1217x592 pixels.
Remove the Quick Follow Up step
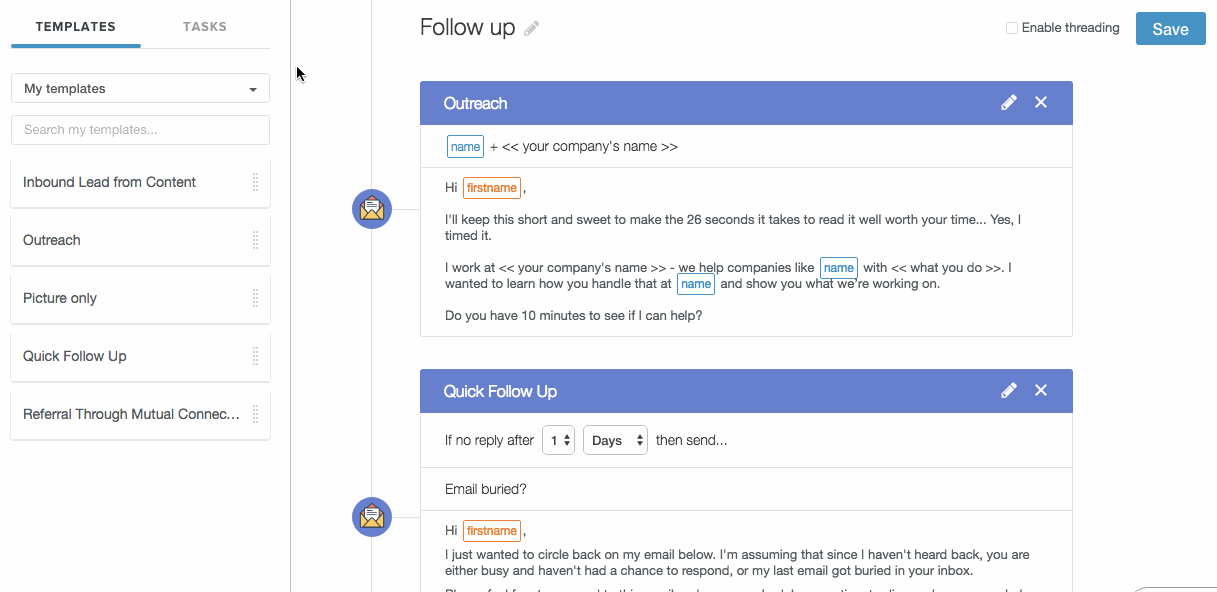click(x=1041, y=391)
